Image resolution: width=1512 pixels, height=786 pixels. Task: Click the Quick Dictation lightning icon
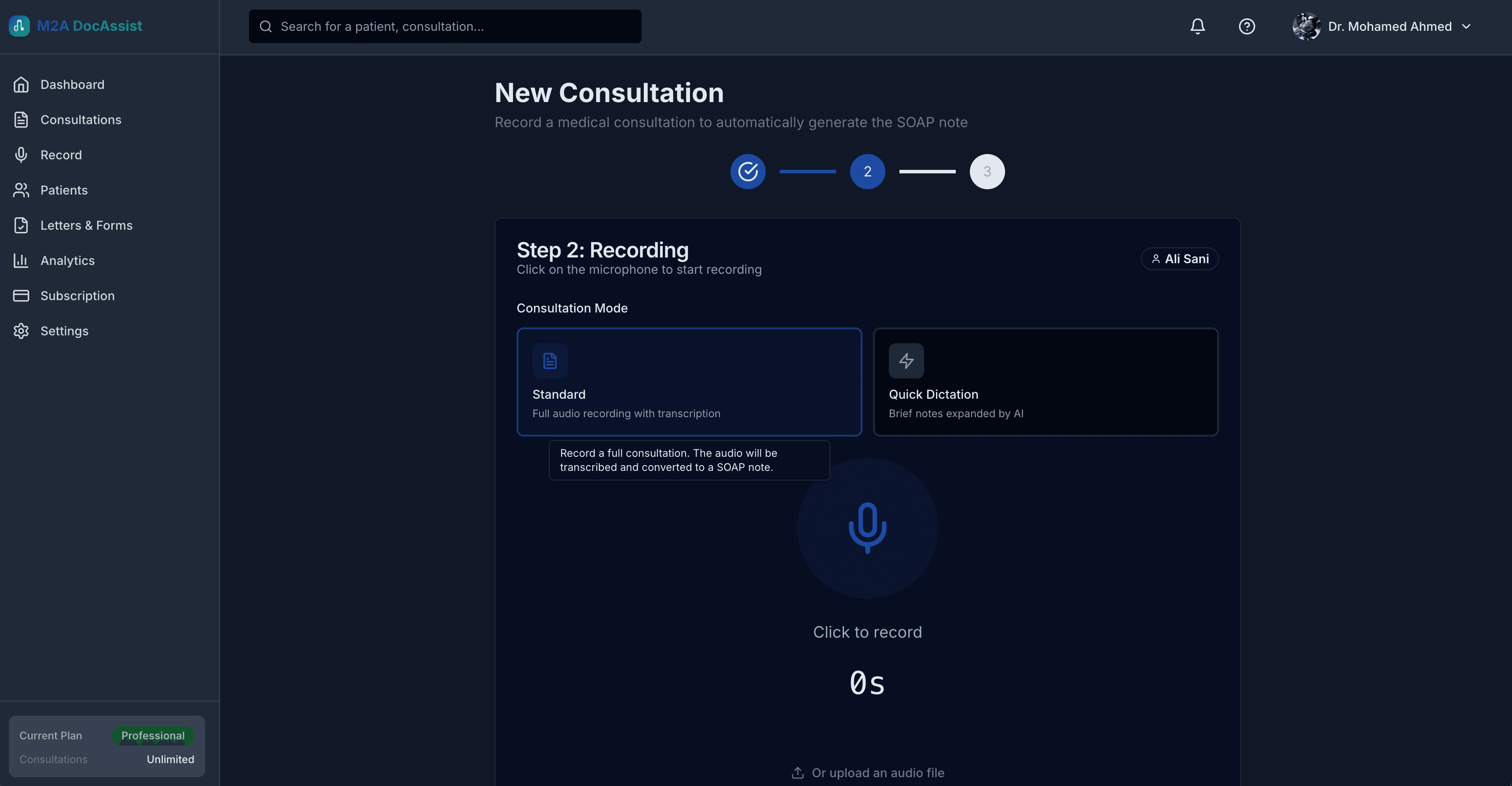click(906, 361)
